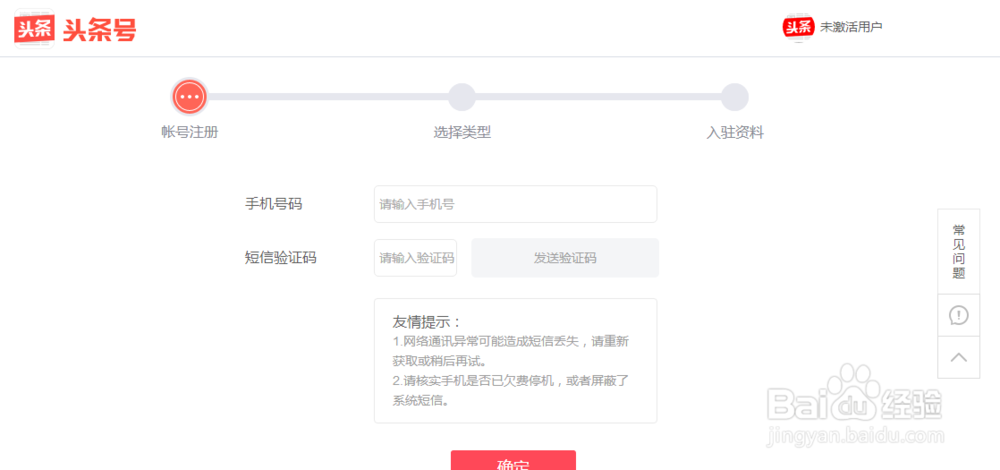Click the 头条号 logo icon
This screenshot has width=1000, height=470.
34,29
